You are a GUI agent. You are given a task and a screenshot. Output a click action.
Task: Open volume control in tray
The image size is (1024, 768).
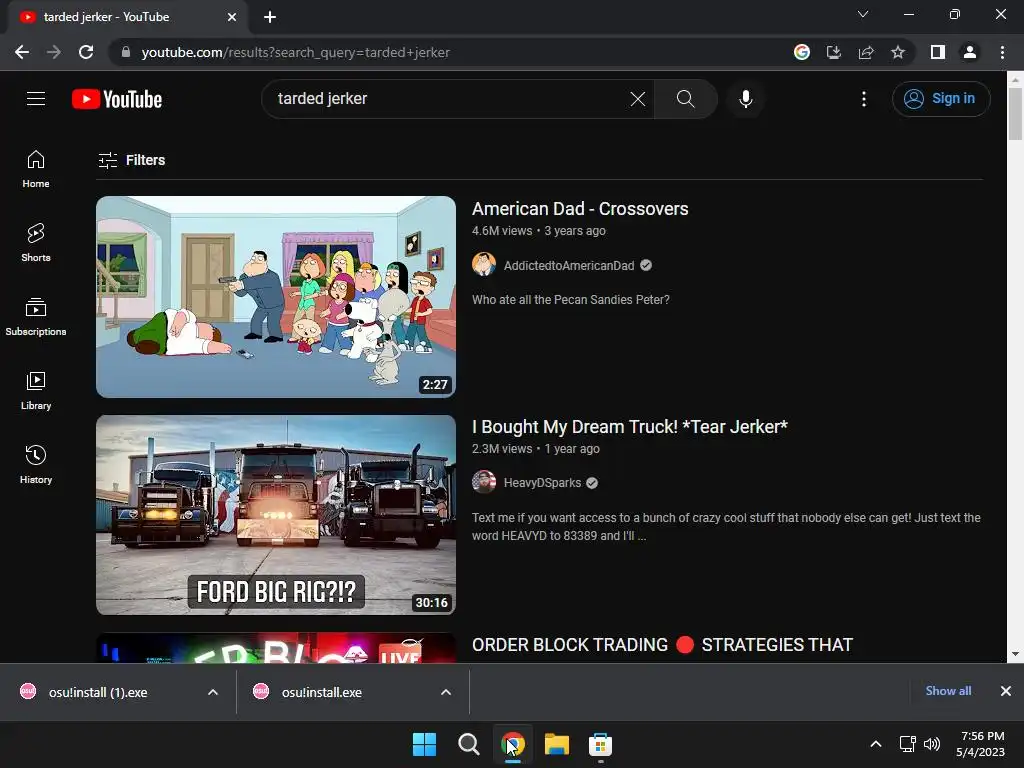click(932, 744)
